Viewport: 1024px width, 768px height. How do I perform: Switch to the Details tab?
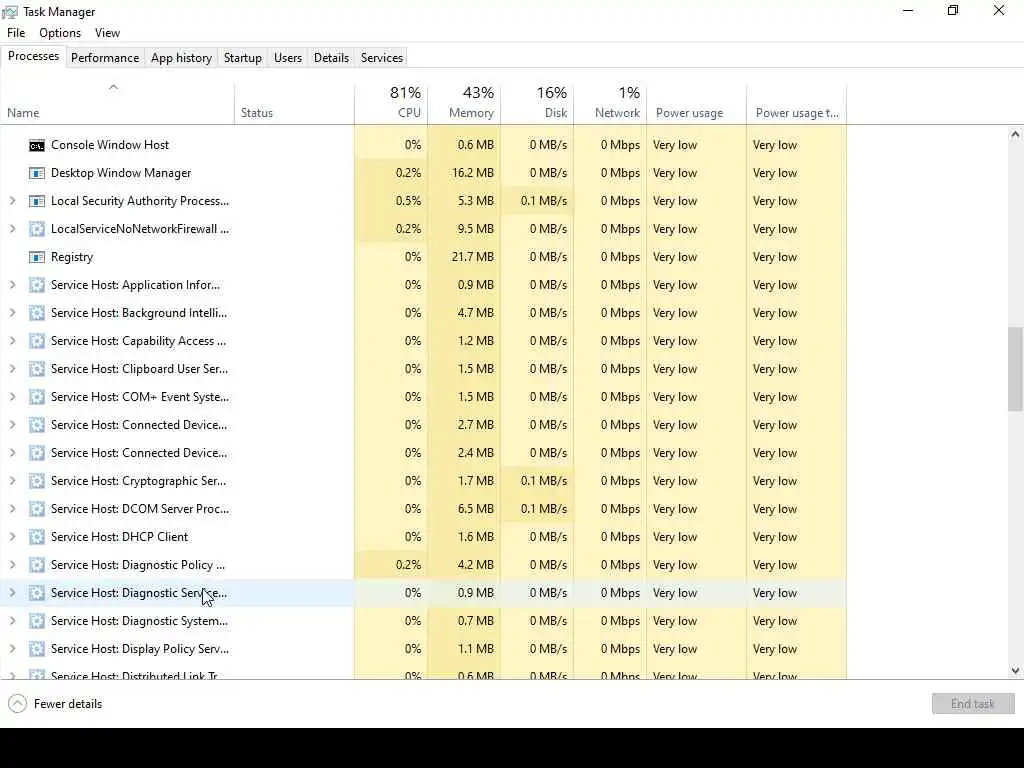tap(331, 57)
